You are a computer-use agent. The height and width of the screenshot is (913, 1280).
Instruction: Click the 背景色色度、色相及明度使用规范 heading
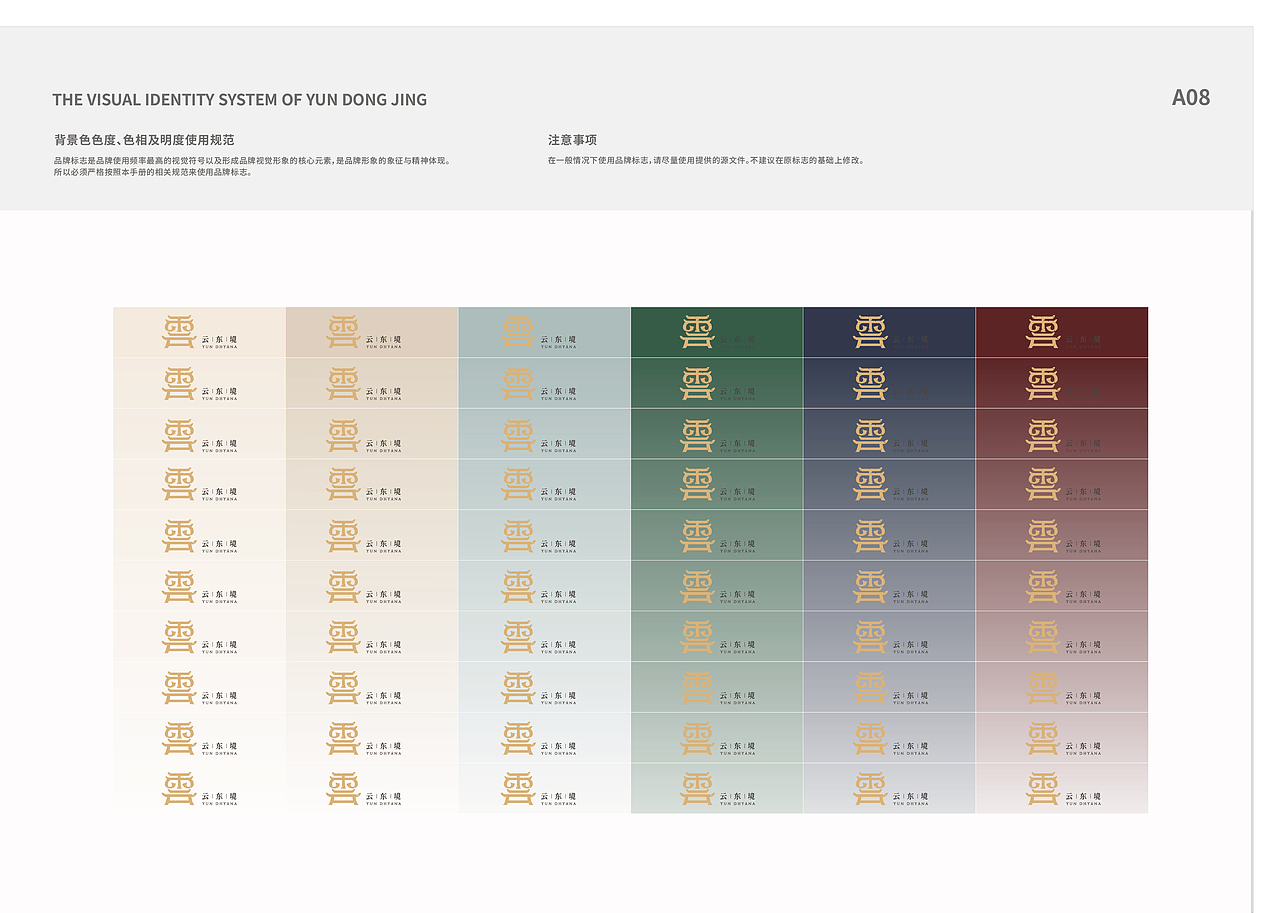click(144, 140)
